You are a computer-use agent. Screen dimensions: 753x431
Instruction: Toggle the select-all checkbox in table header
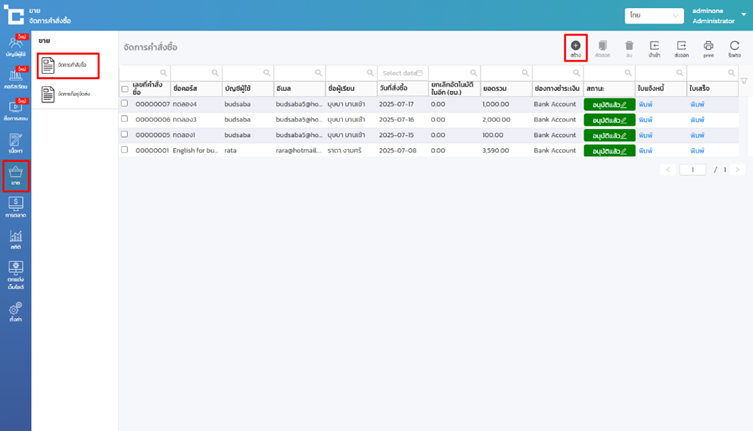coord(125,89)
